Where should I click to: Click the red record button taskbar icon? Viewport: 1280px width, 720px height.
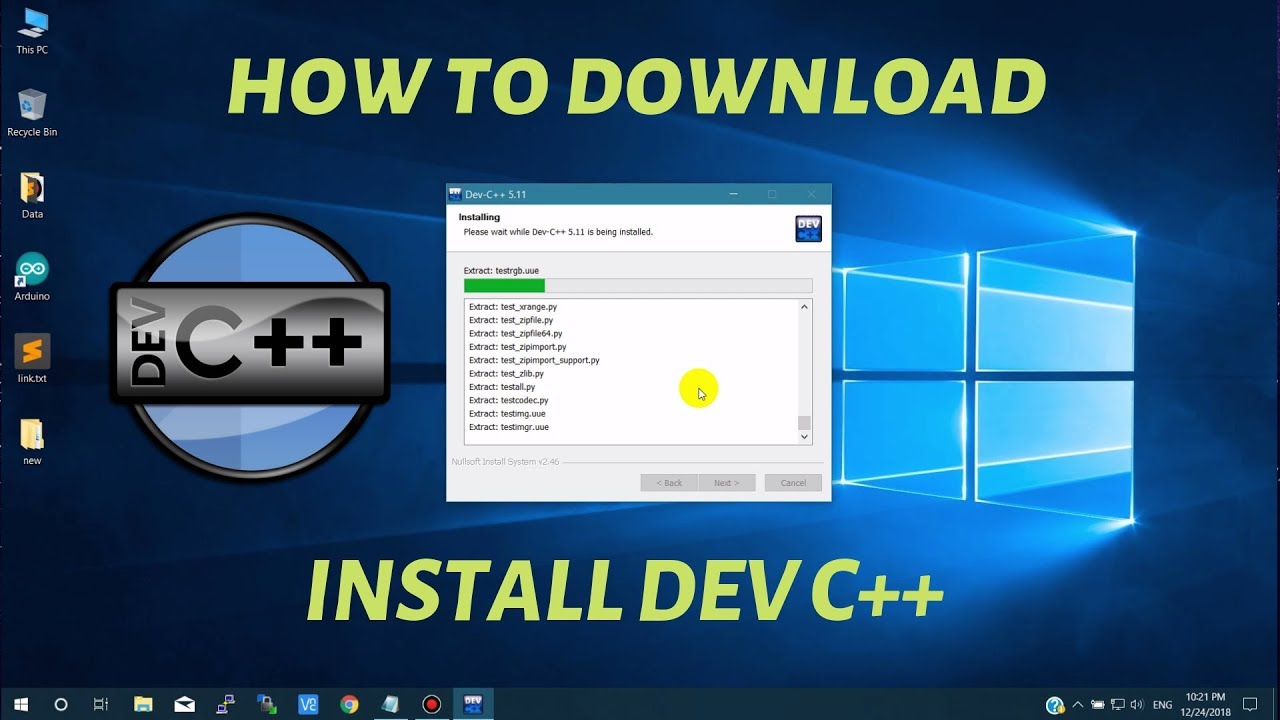pos(431,704)
